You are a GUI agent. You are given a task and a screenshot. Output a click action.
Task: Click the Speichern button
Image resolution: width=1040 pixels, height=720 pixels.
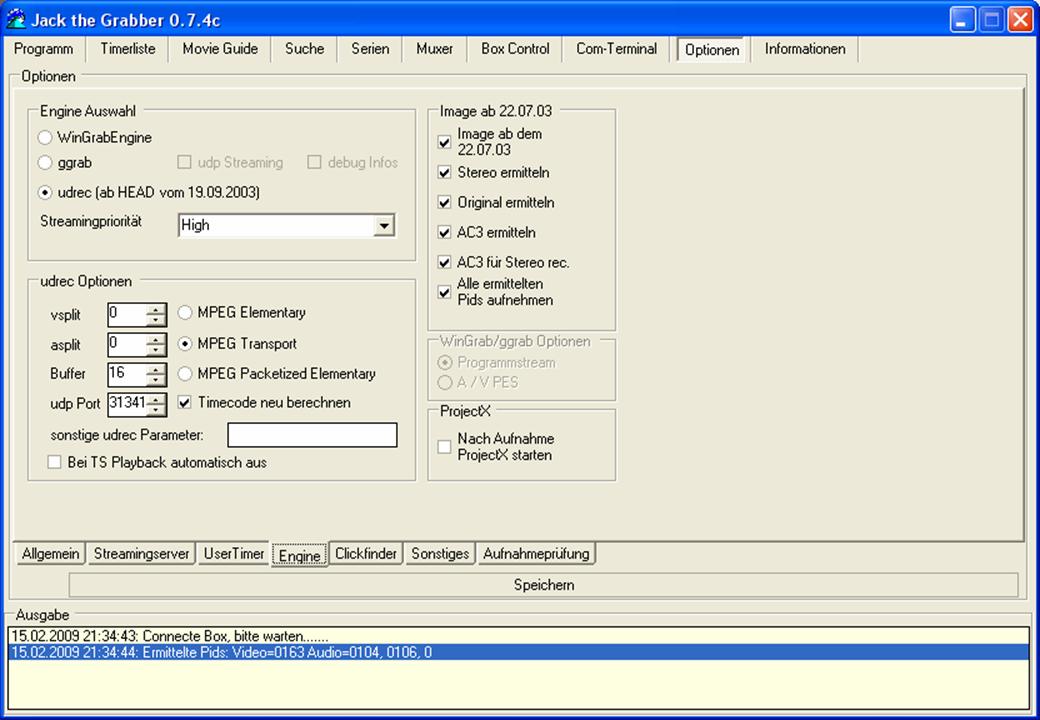point(544,585)
